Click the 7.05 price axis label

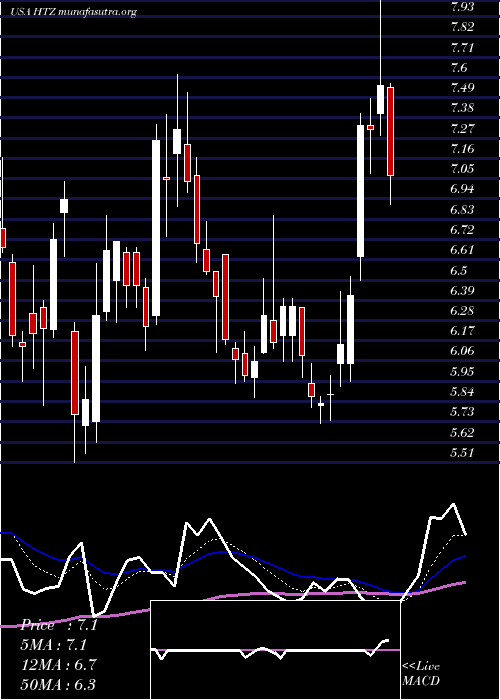pos(462,169)
